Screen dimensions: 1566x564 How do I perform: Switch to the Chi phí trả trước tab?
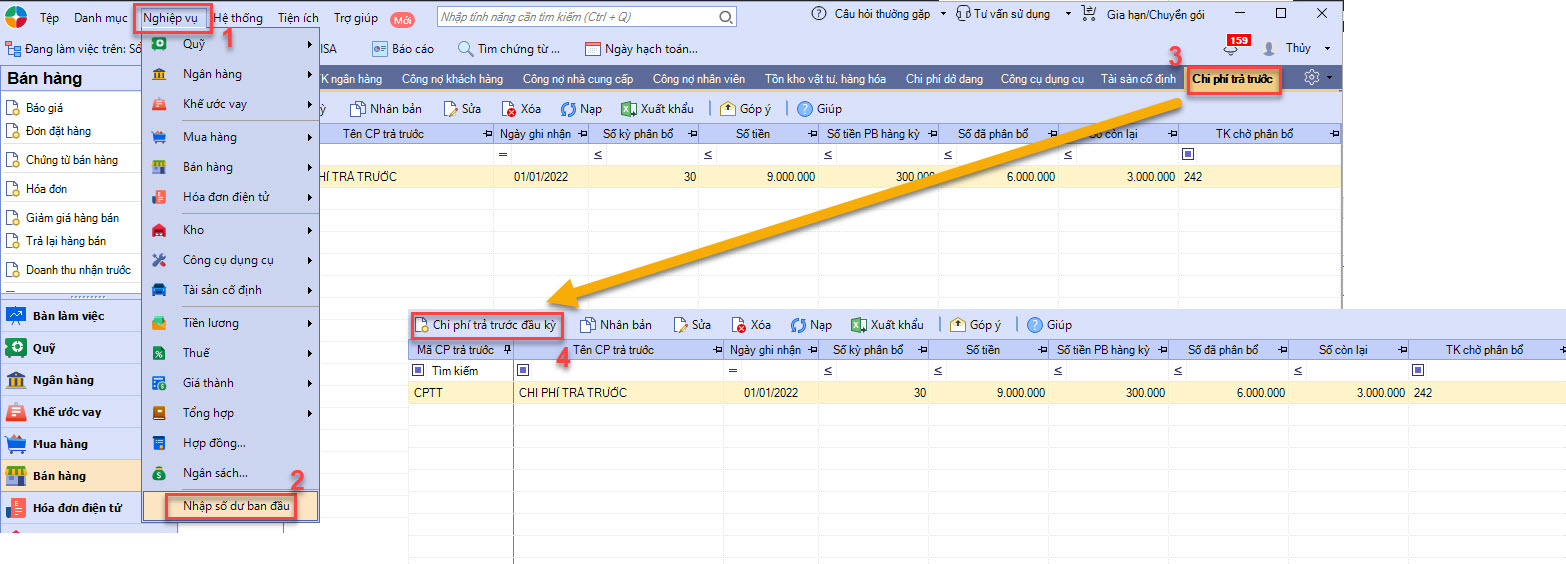pyautogui.click(x=1232, y=78)
